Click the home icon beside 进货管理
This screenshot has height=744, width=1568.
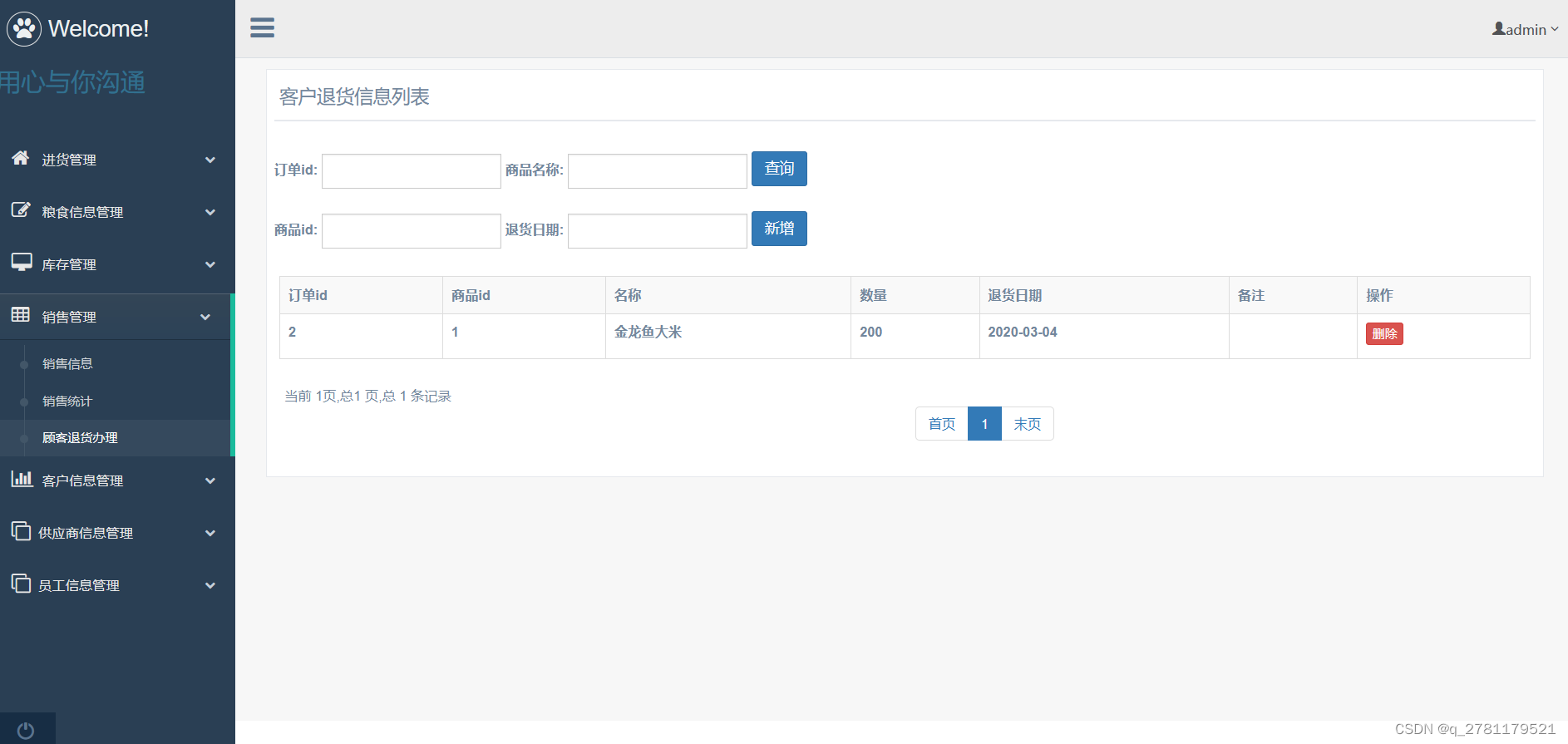point(21,158)
